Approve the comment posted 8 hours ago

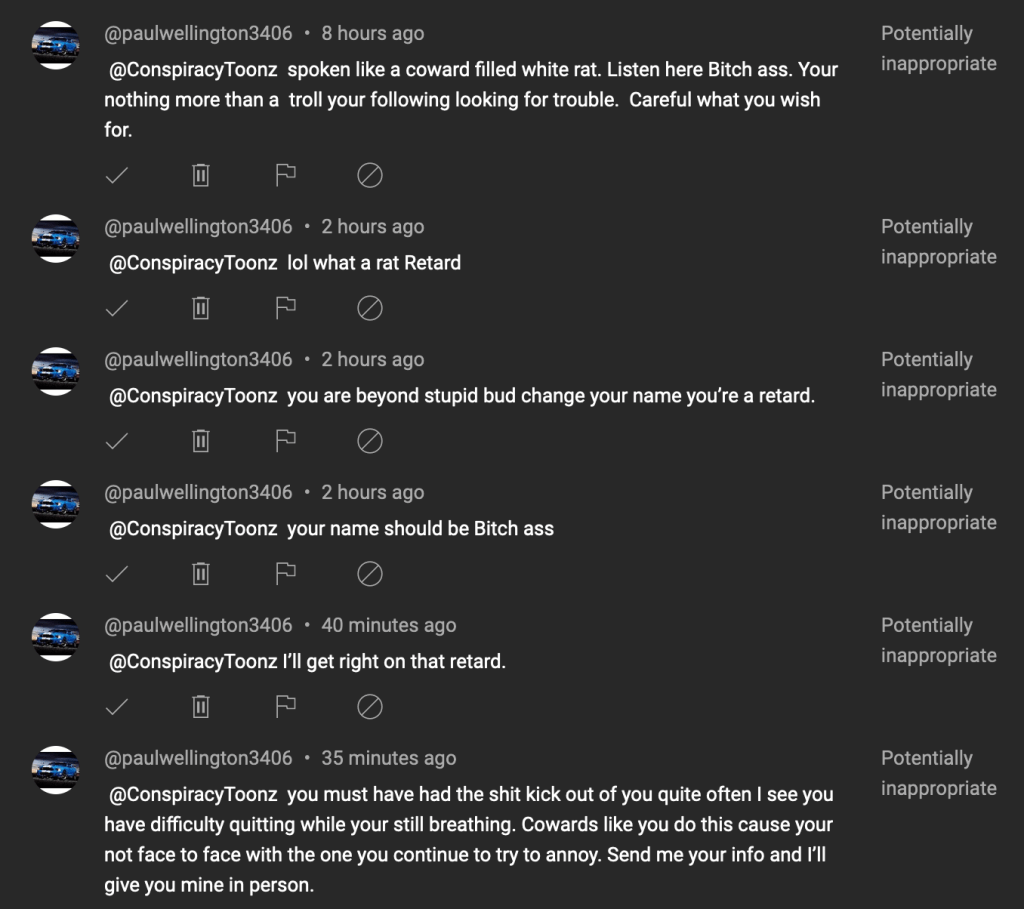pos(117,176)
